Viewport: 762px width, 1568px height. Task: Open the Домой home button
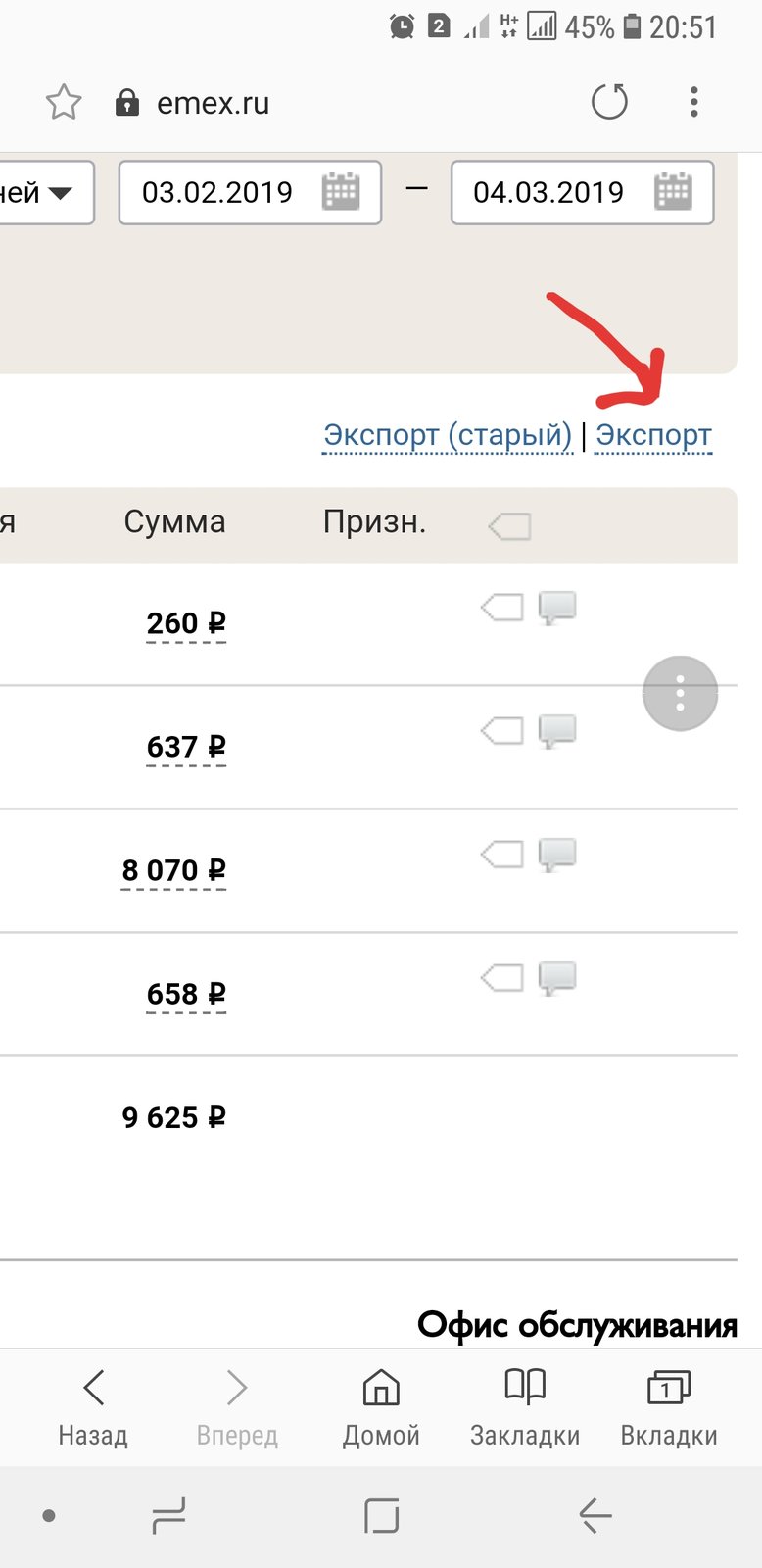381,1408
